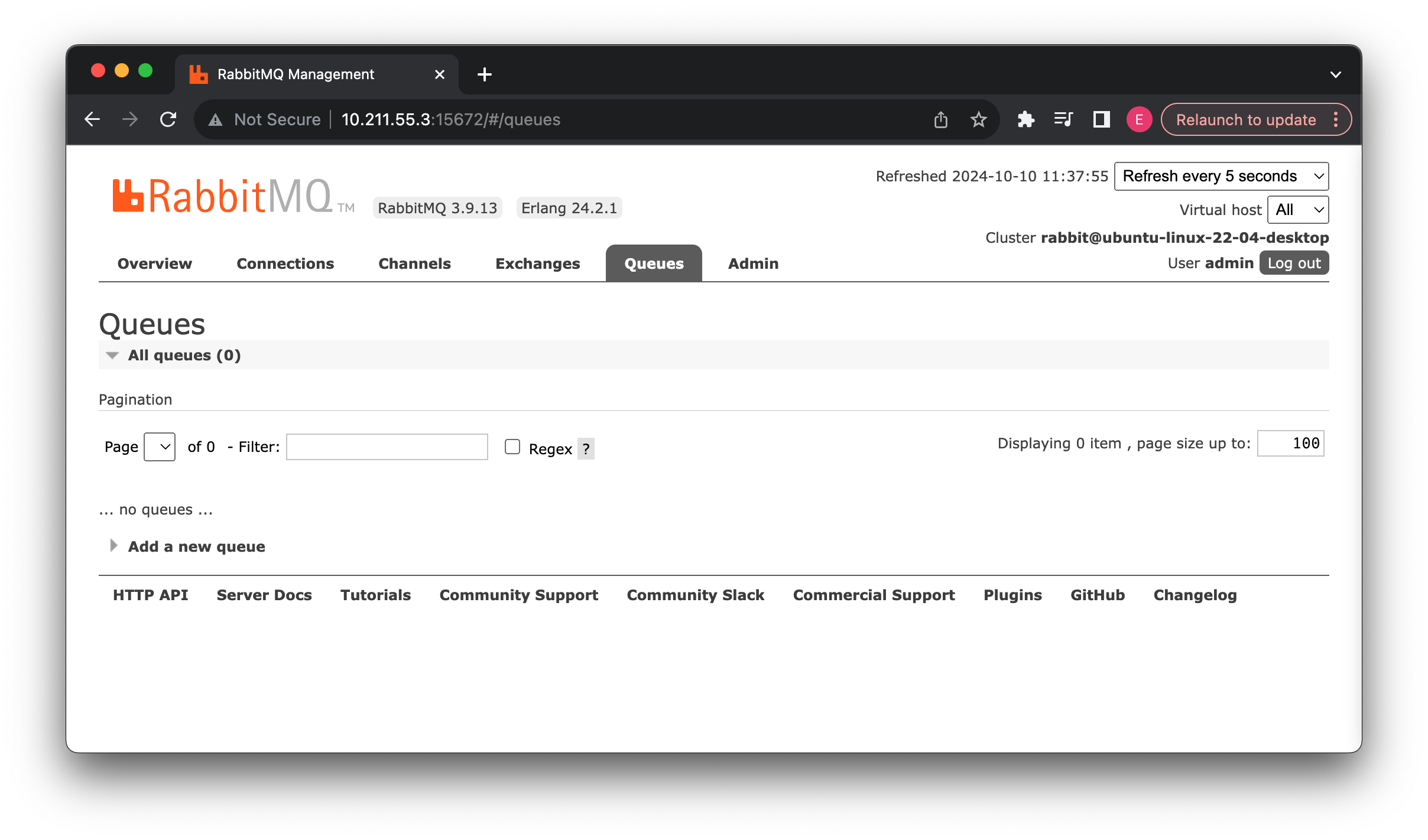Switch to the Exchanges tab
The image size is (1428, 840).
pos(537,263)
